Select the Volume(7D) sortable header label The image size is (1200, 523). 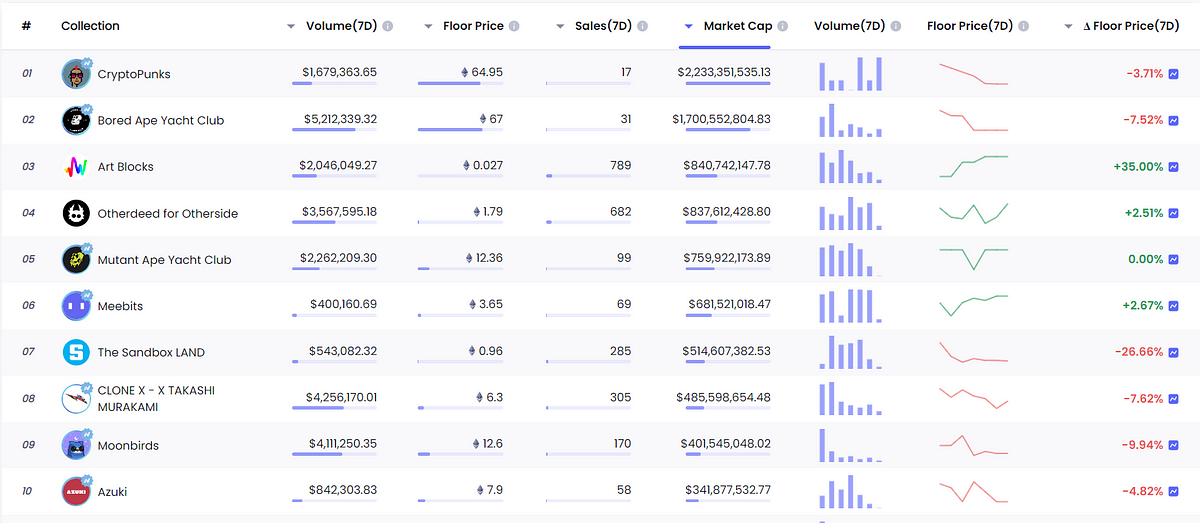(x=341, y=26)
